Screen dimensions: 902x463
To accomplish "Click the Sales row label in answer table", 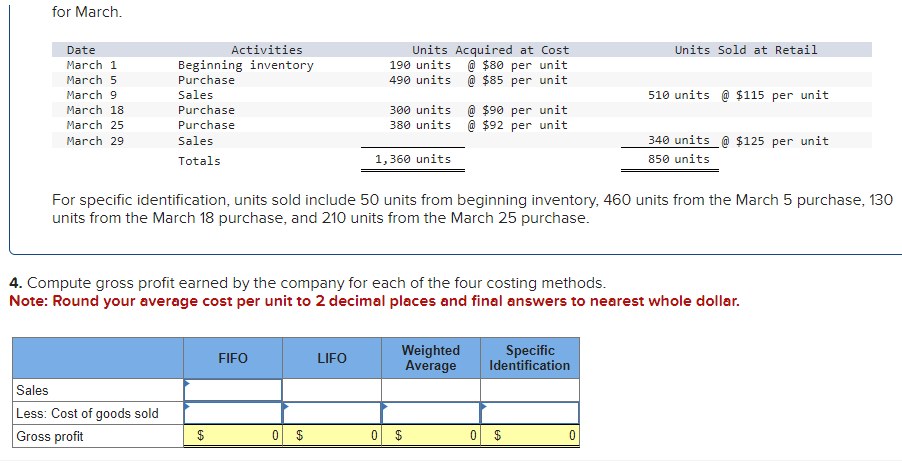I will pyautogui.click(x=32, y=391).
